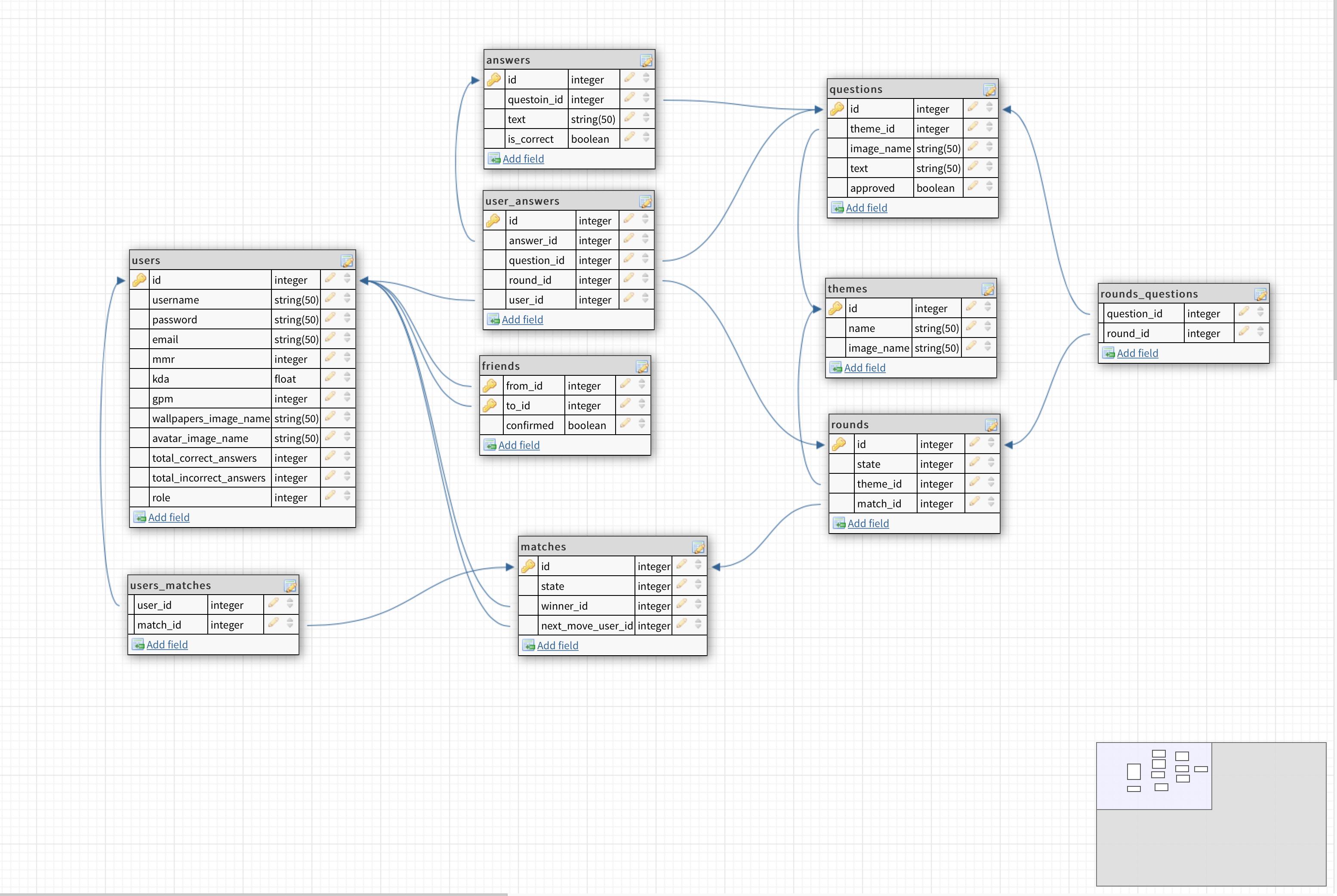Screen dimensions: 1337x896
Task: Click the primary key icon of the rounds id field
Action: pyautogui.click(x=839, y=444)
